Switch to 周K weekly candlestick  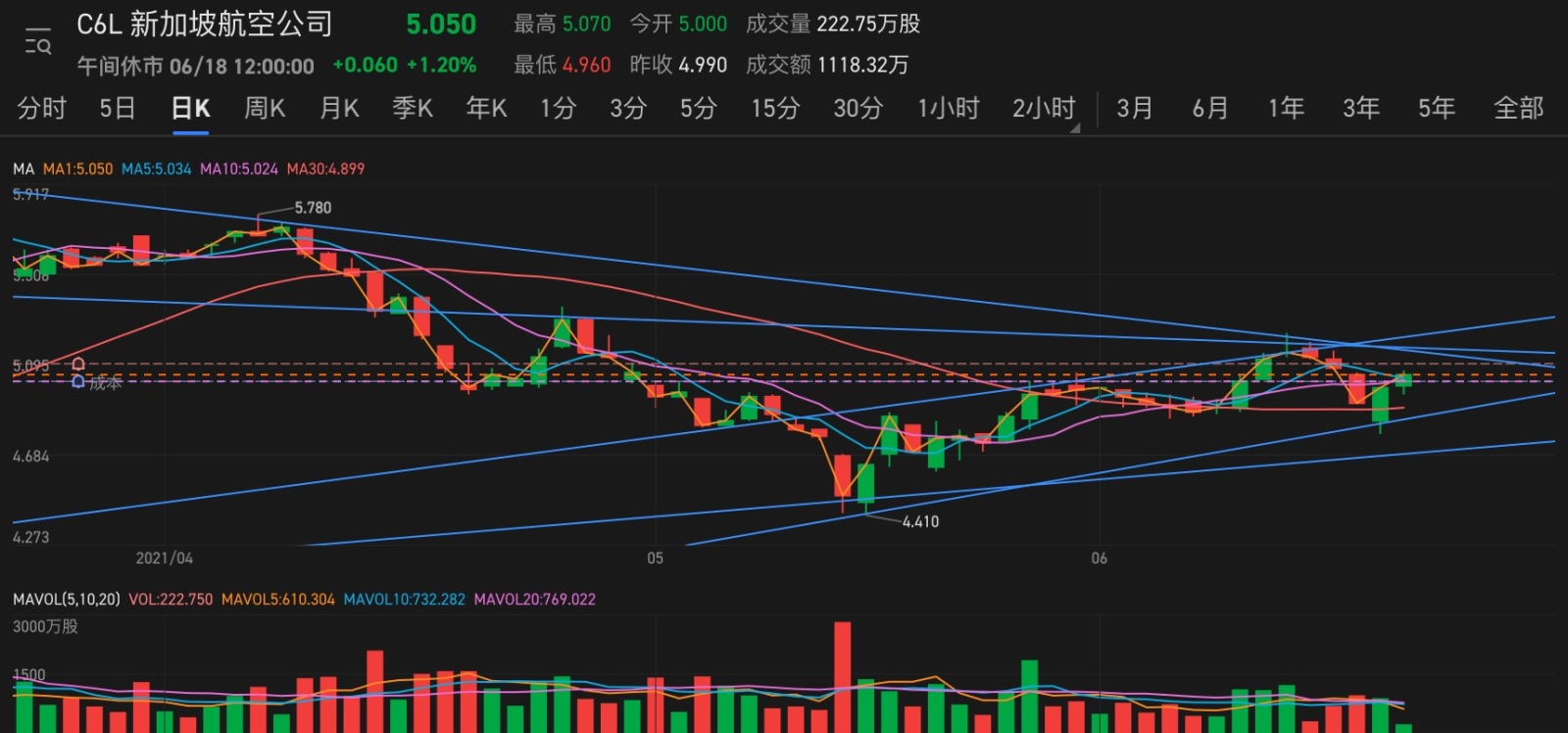pyautogui.click(x=265, y=108)
